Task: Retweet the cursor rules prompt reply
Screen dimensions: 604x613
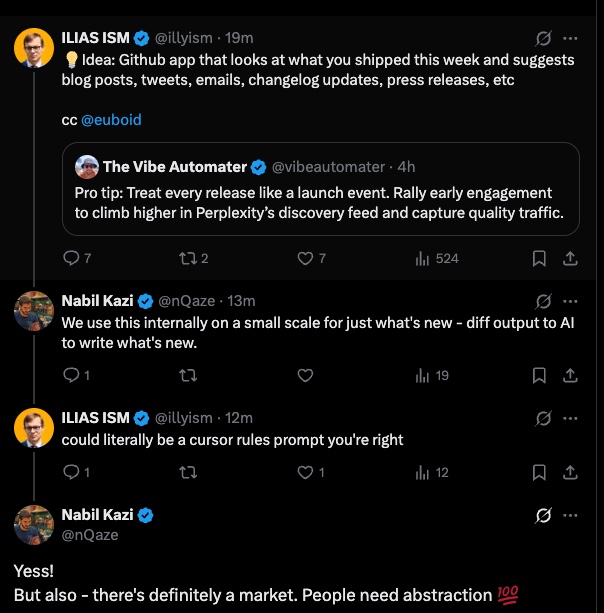Action: [187, 472]
